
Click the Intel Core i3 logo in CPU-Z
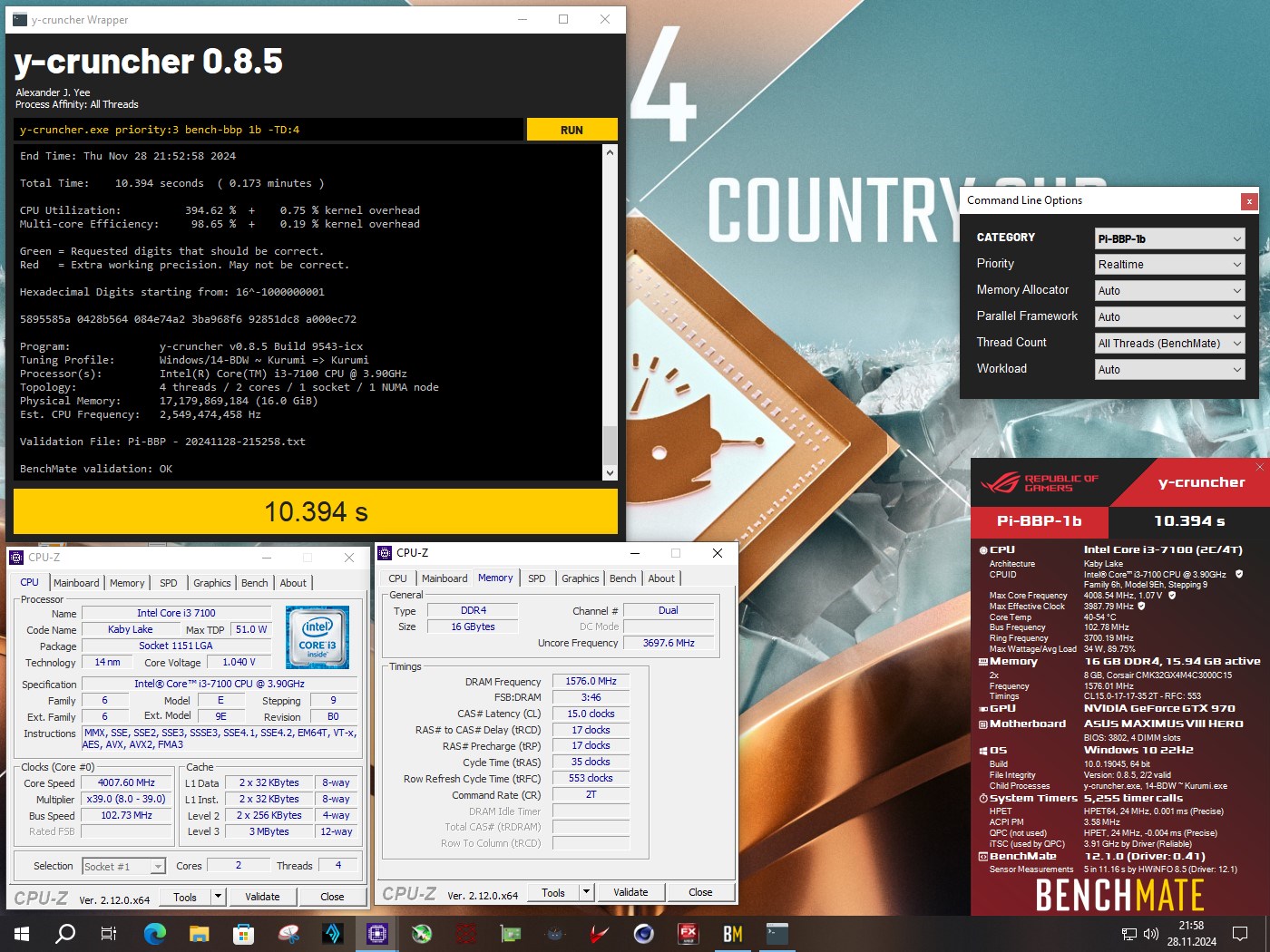click(317, 637)
